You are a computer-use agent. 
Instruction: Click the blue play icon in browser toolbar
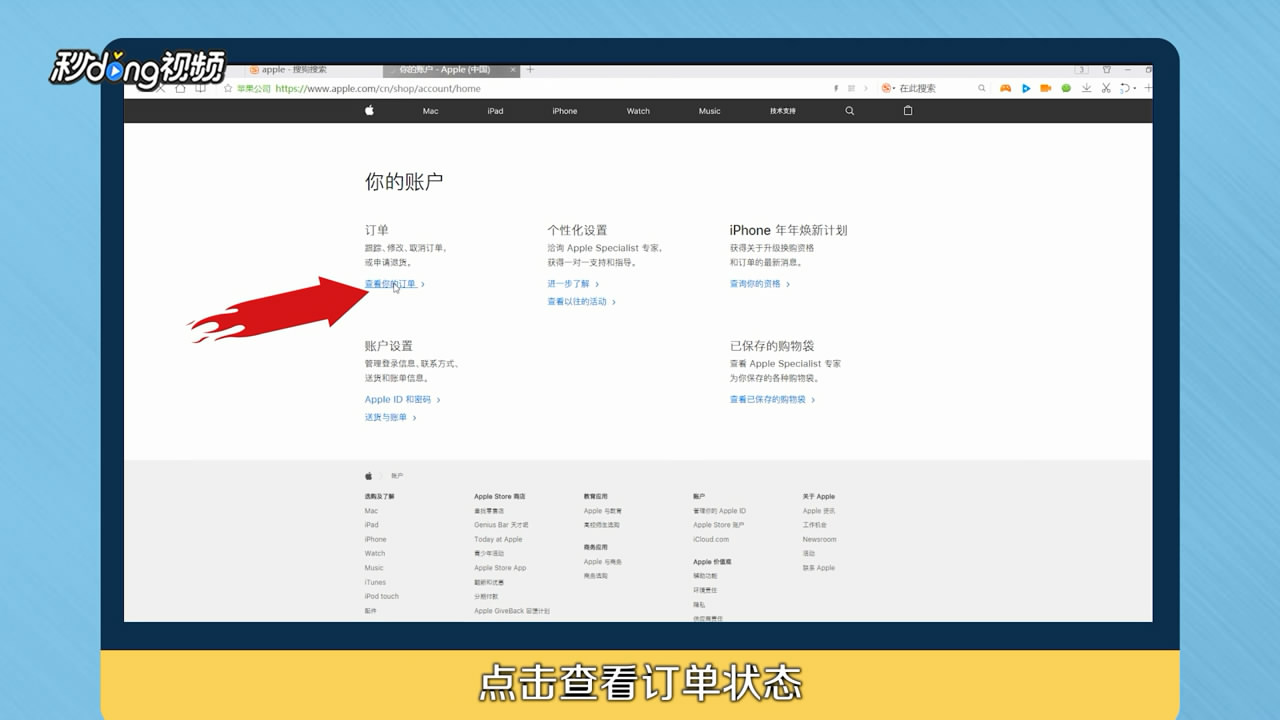(x=1026, y=88)
